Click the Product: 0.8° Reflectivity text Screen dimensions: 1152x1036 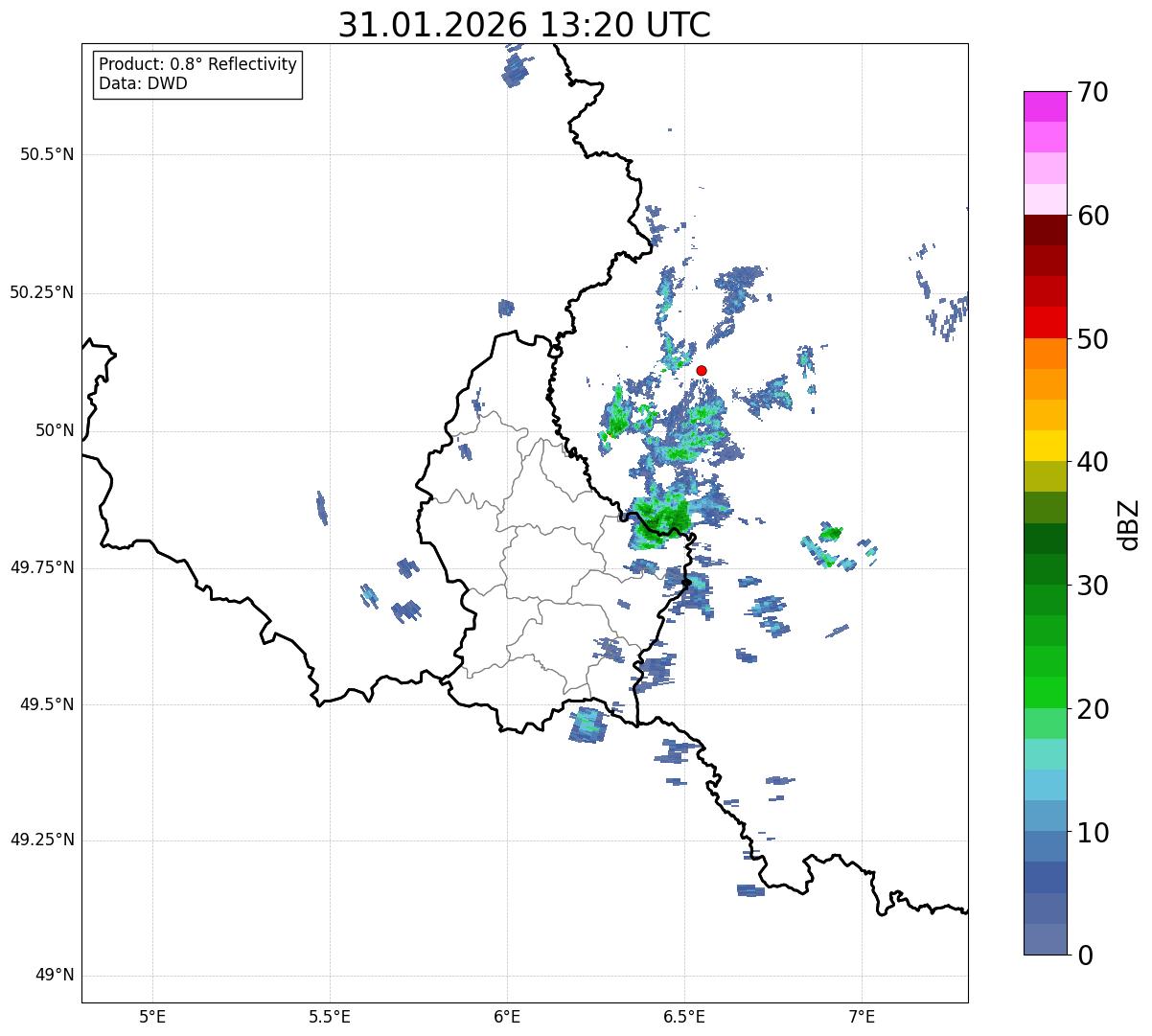click(197, 64)
